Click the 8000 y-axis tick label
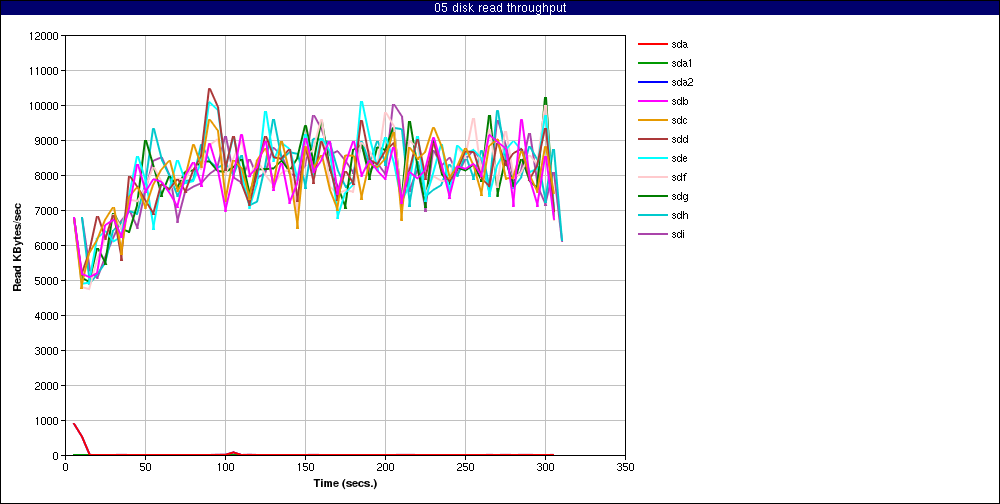The height and width of the screenshot is (504, 1000). (x=48, y=176)
